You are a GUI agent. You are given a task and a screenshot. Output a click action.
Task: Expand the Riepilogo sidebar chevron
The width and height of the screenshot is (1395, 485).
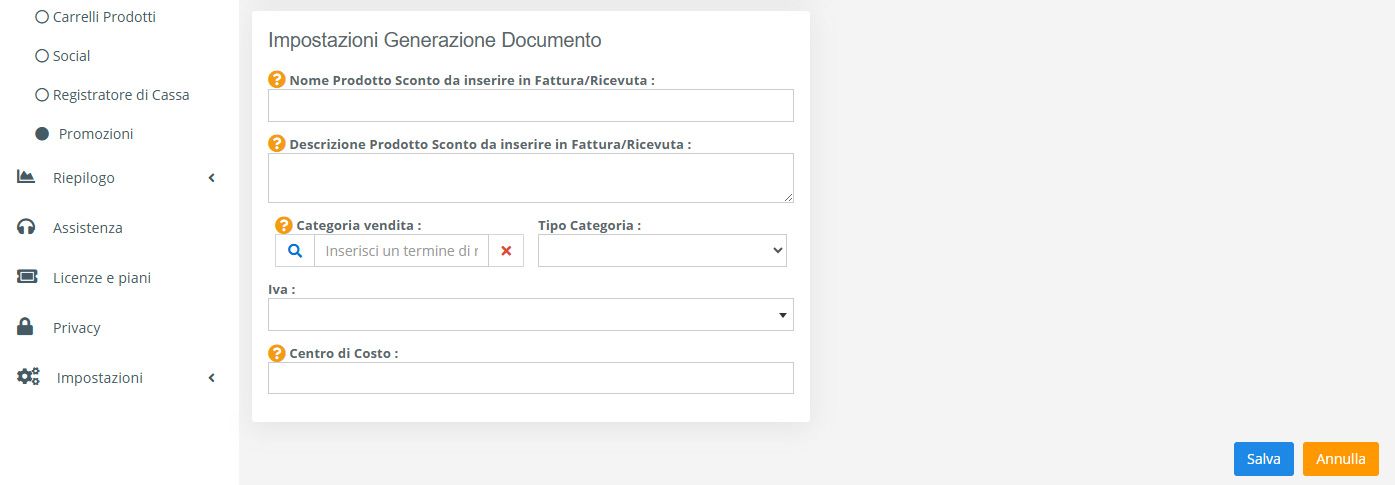[211, 178]
